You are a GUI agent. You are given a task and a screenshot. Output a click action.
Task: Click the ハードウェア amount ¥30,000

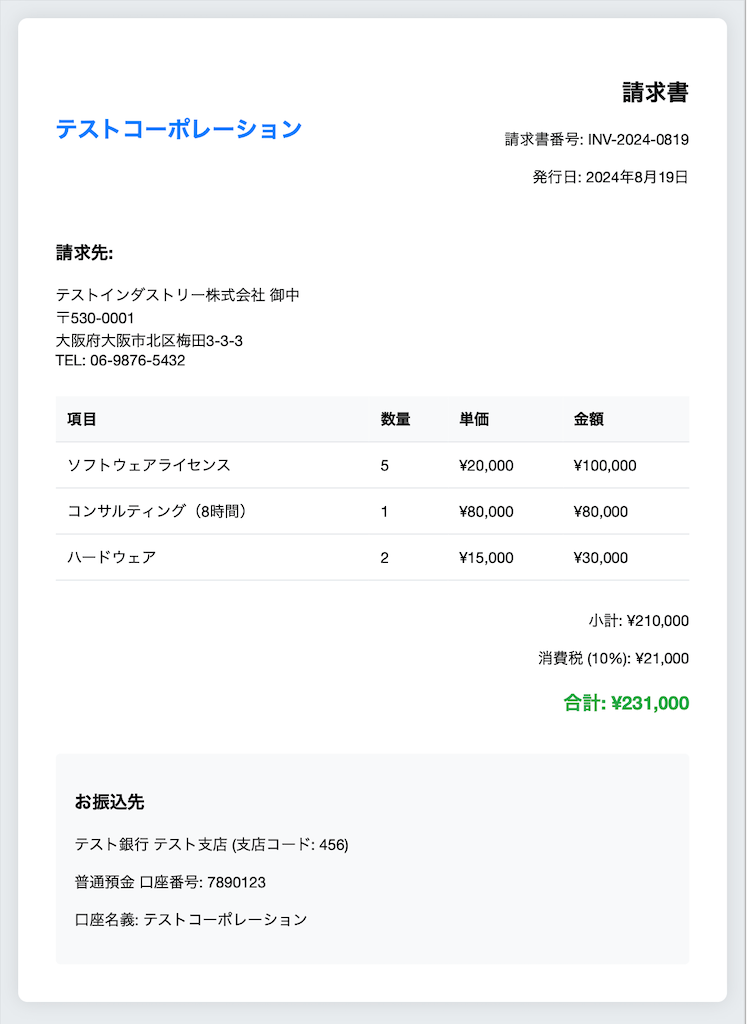click(601, 558)
